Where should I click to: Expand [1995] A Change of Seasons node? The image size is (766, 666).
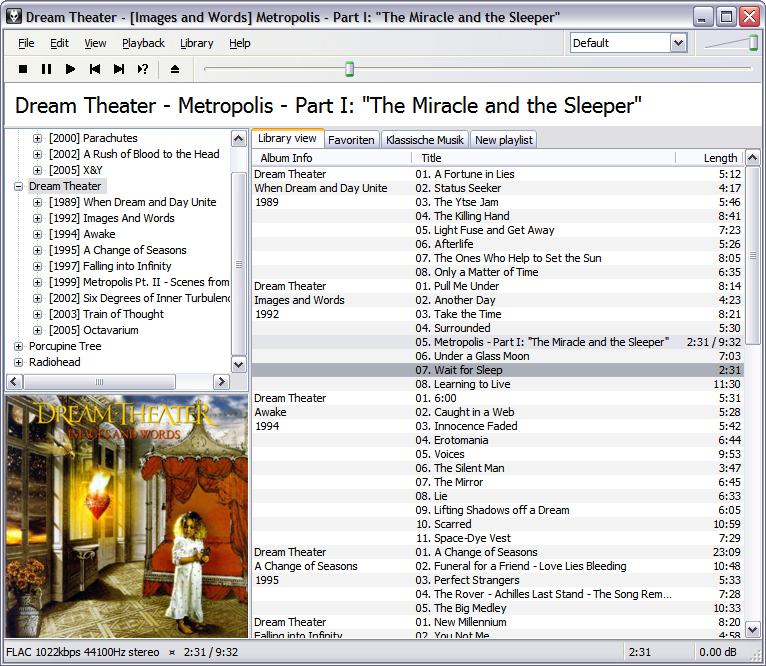click(37, 250)
